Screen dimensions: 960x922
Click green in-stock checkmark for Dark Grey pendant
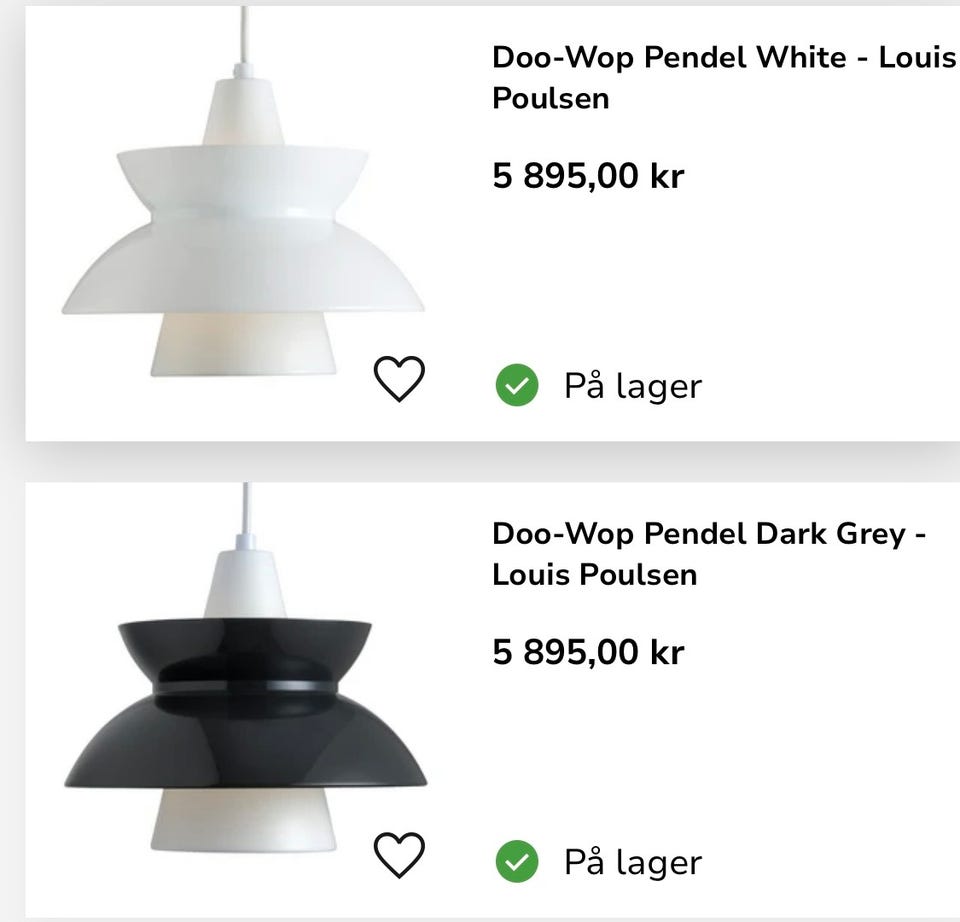[517, 861]
